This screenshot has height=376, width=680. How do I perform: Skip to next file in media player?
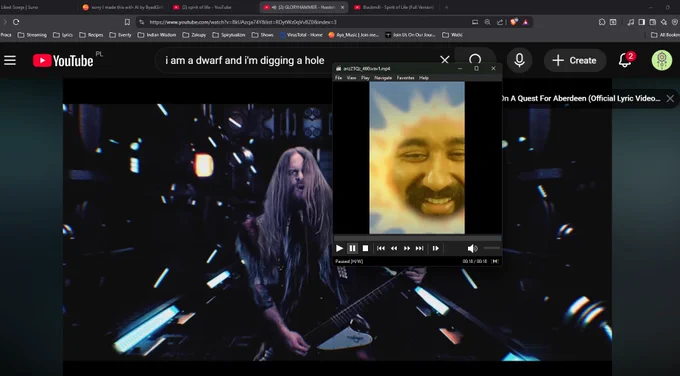(419, 248)
